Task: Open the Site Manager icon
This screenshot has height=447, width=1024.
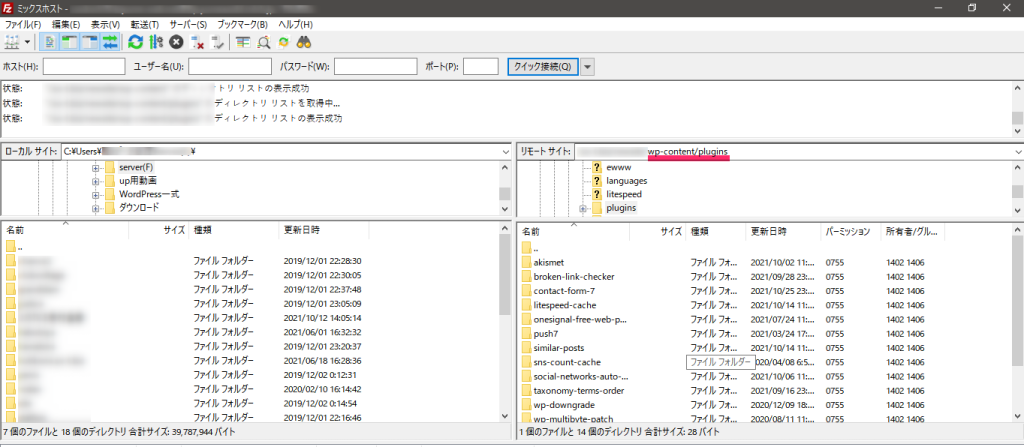Action: [12, 42]
